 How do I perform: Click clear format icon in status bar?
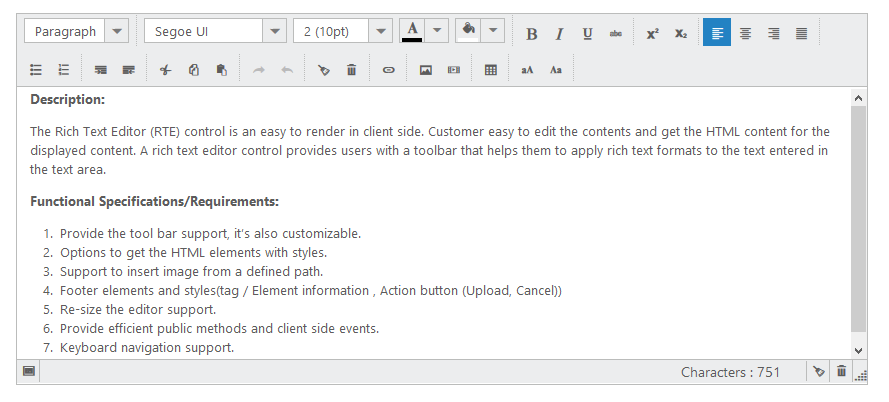click(819, 372)
